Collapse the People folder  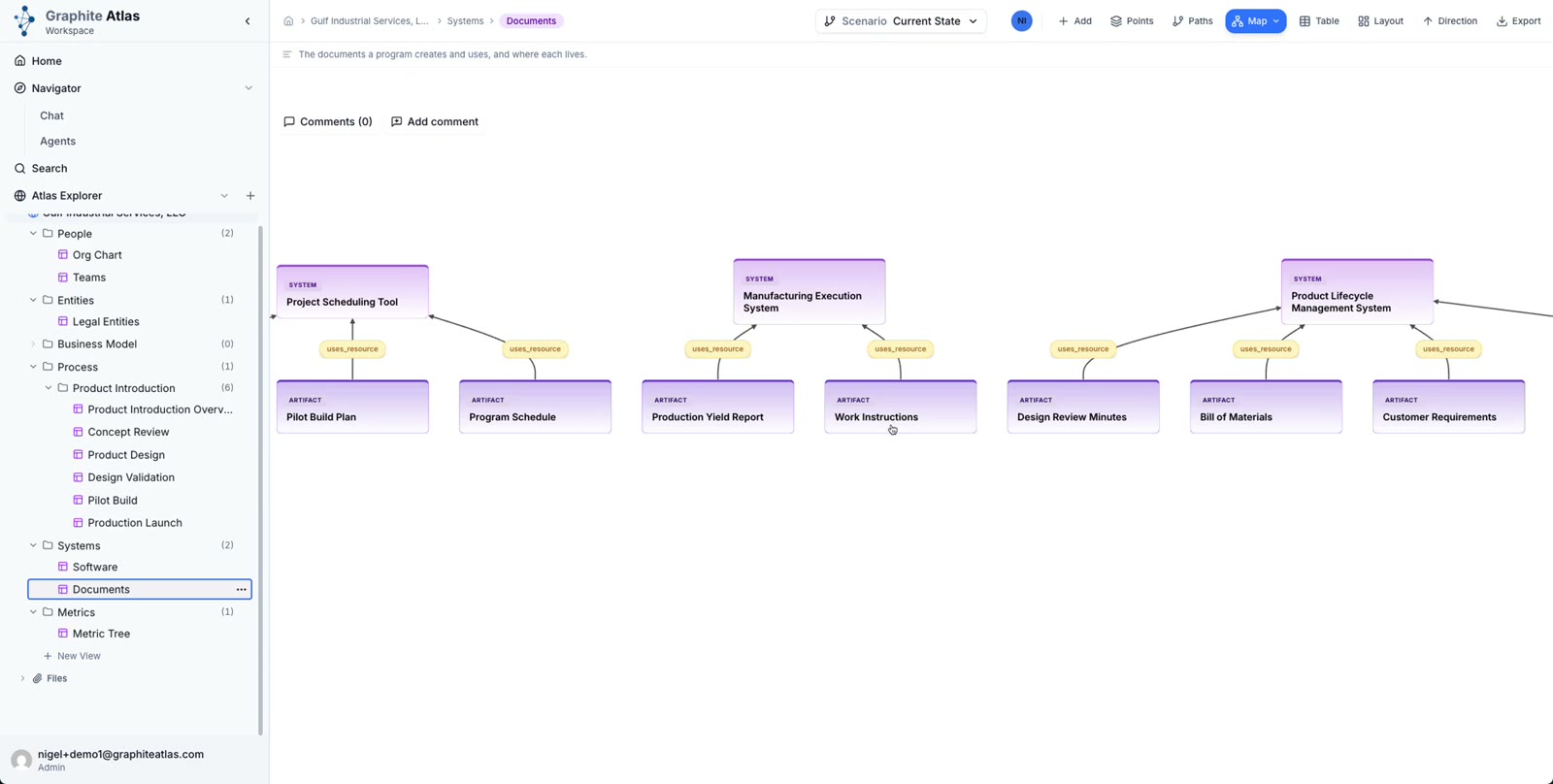point(33,234)
